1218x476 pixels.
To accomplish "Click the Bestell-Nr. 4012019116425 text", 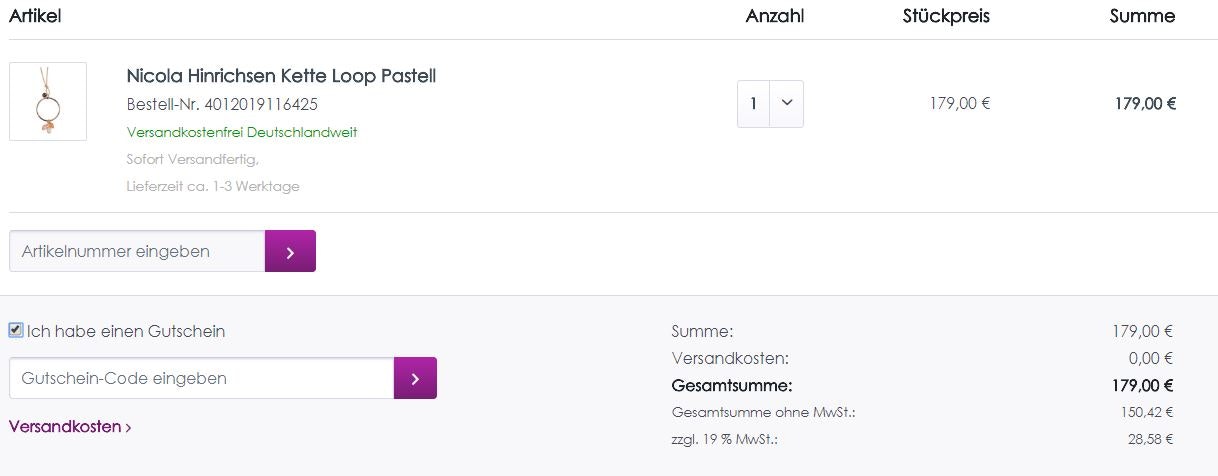I will click(223, 104).
